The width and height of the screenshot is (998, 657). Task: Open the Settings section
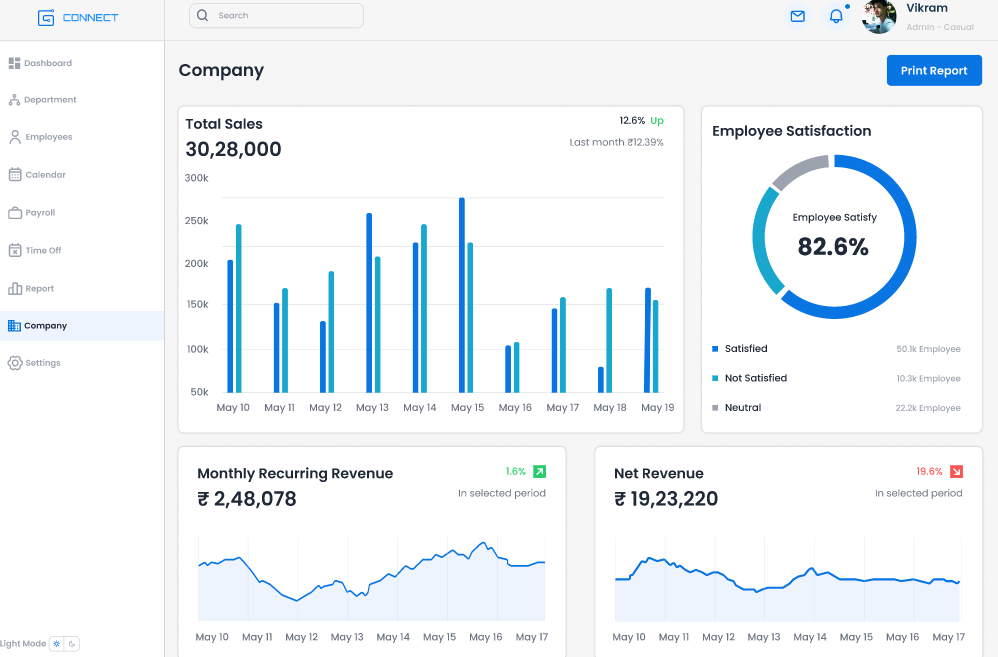click(41, 362)
